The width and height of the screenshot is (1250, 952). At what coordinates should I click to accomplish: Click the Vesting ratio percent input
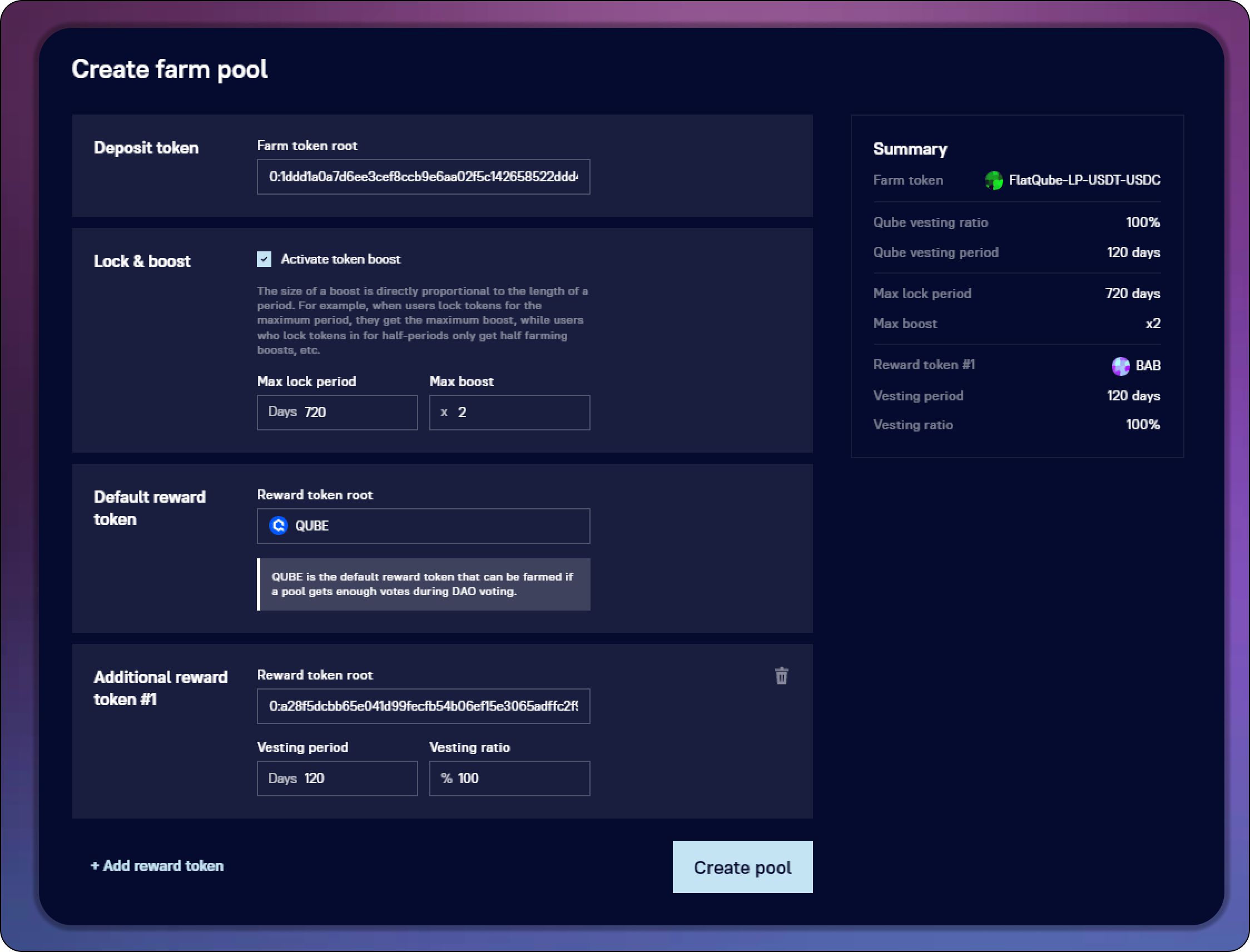(x=509, y=779)
